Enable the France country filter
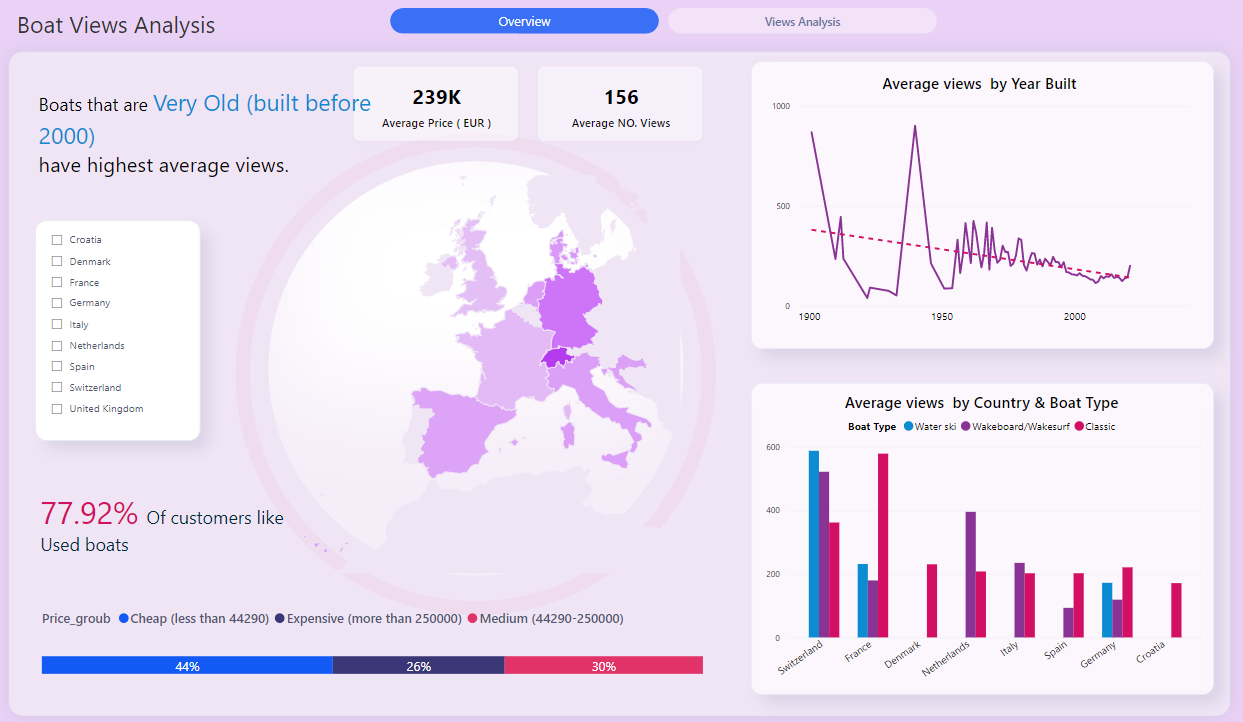The width and height of the screenshot is (1243, 722). point(56,282)
